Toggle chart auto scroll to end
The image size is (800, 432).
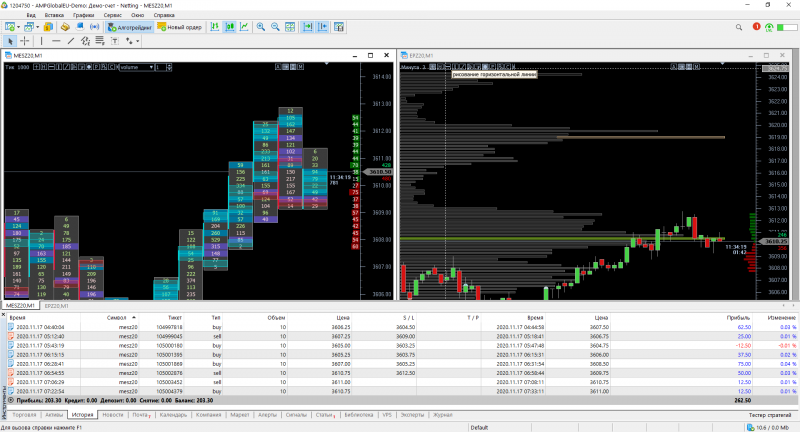308,27
